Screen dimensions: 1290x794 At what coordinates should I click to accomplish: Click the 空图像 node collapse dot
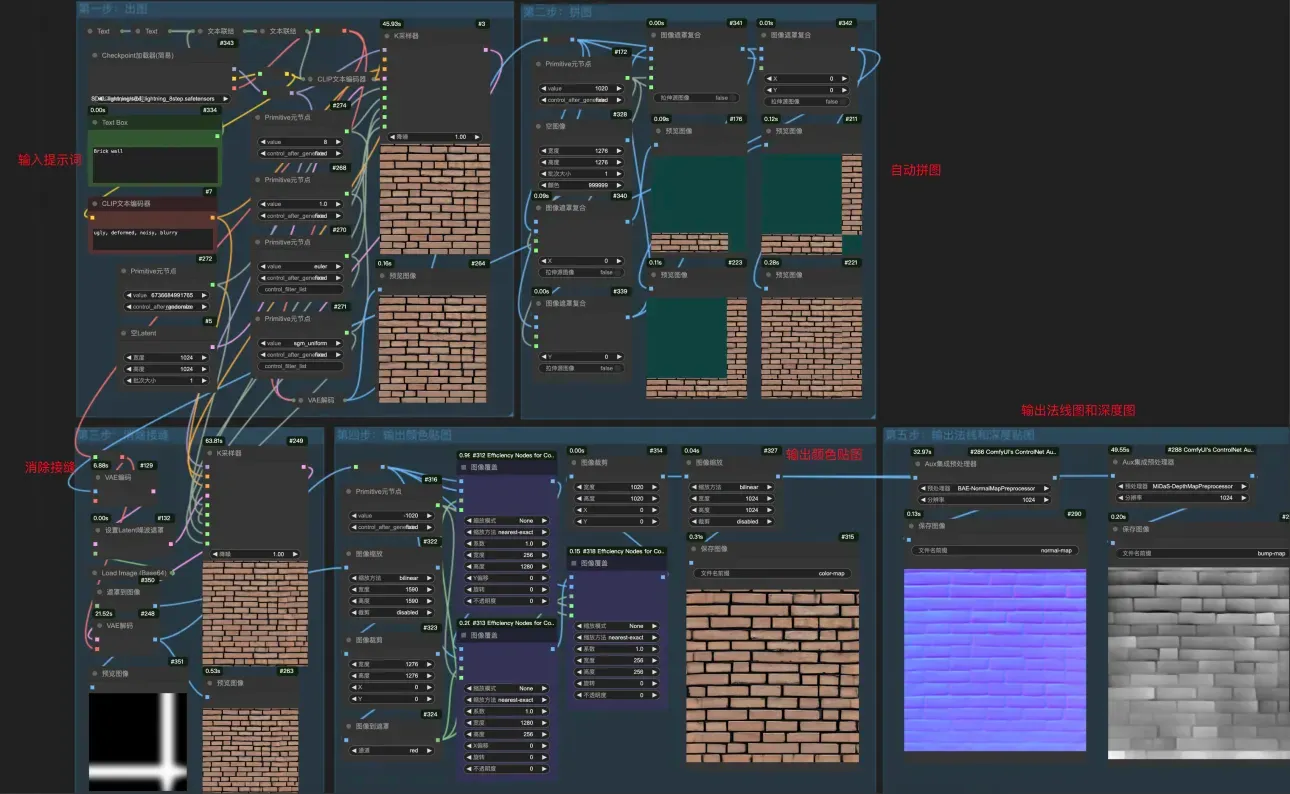pyautogui.click(x=538, y=126)
